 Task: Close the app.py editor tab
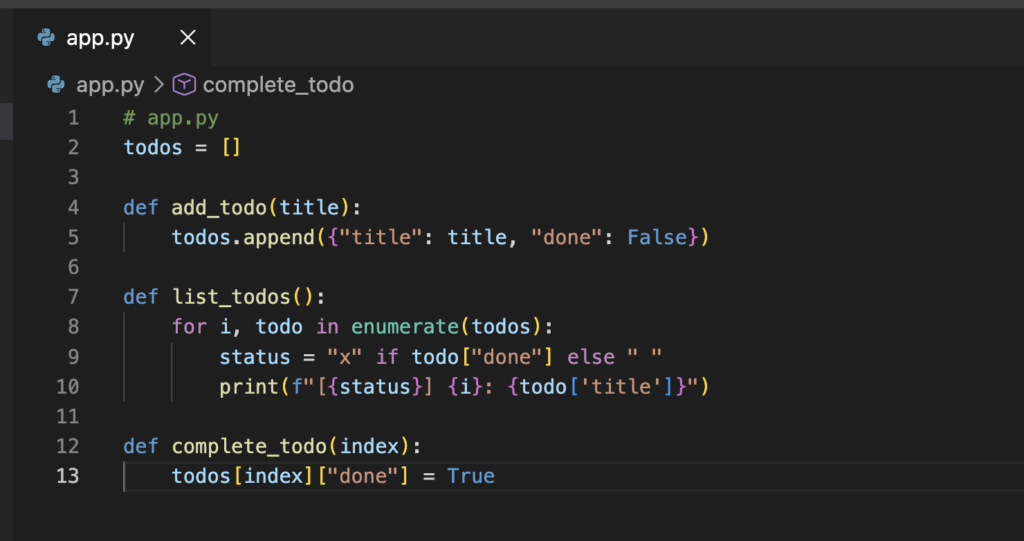187,39
